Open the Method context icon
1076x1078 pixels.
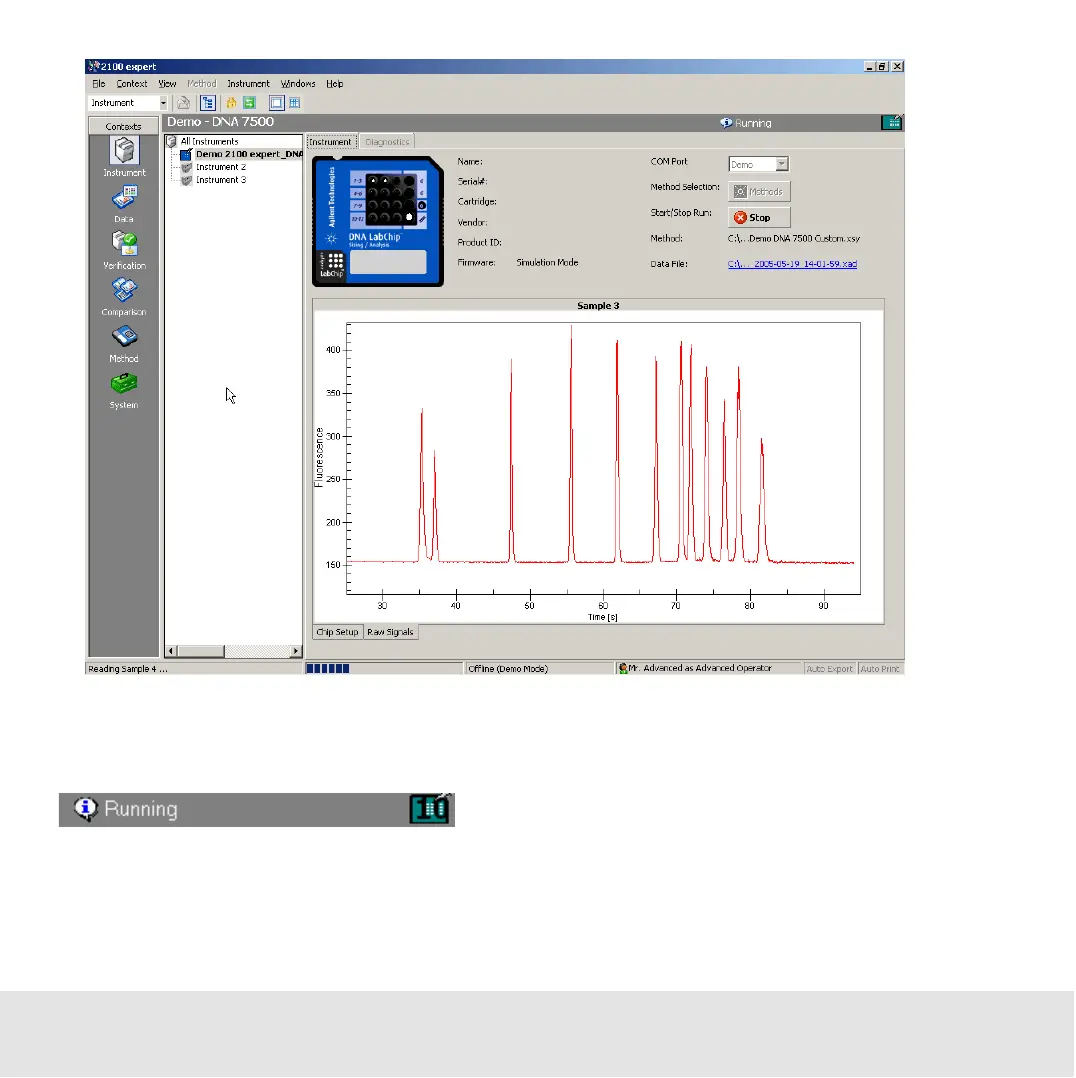tap(124, 336)
